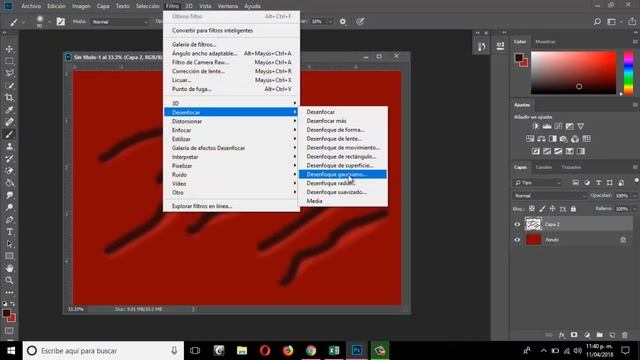Click the create new layer icon
This screenshot has width=640, height=360.
tap(612, 335)
